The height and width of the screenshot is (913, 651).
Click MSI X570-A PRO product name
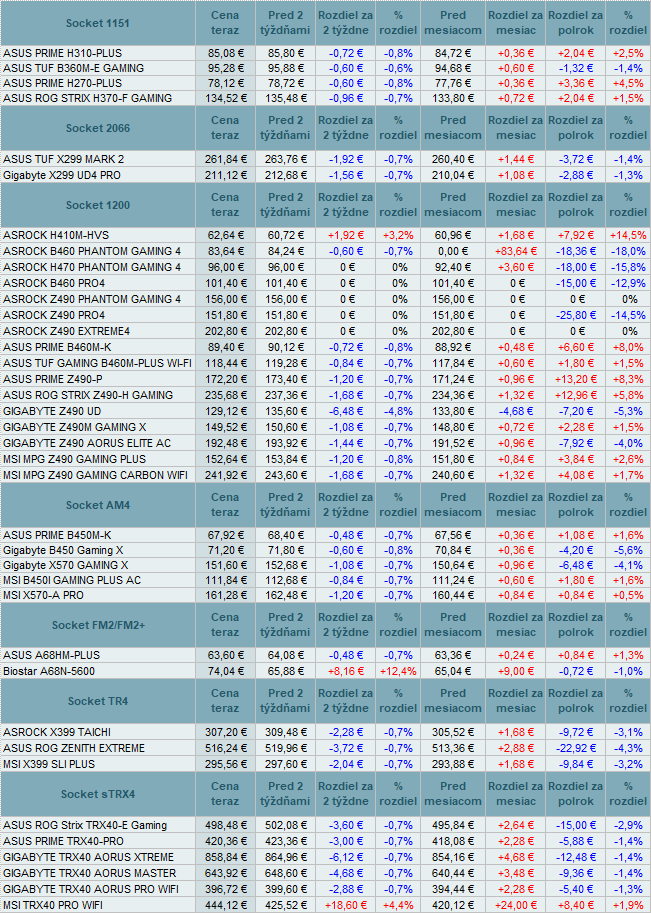pos(43,596)
